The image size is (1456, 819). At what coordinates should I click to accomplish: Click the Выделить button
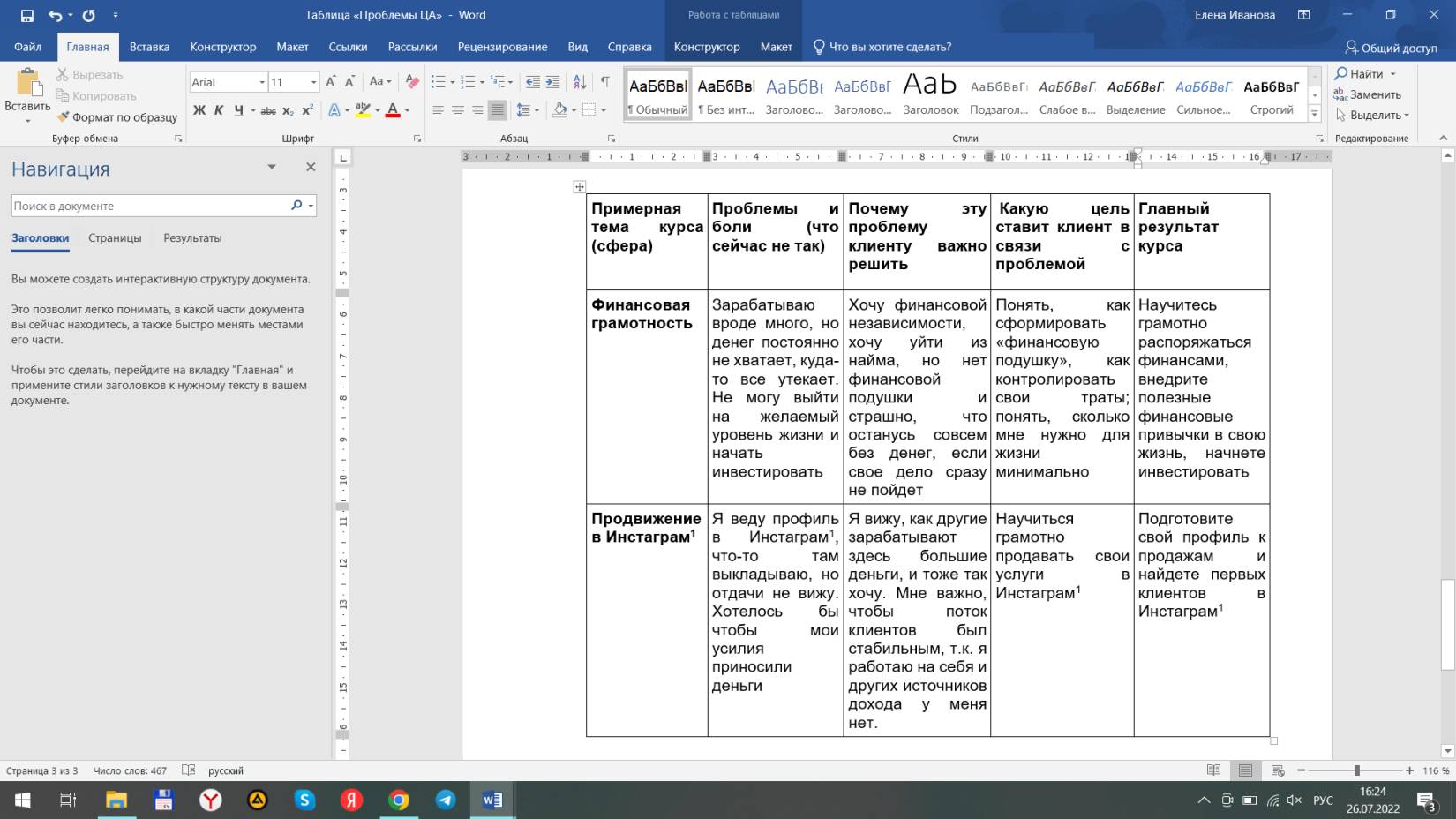(x=1371, y=115)
